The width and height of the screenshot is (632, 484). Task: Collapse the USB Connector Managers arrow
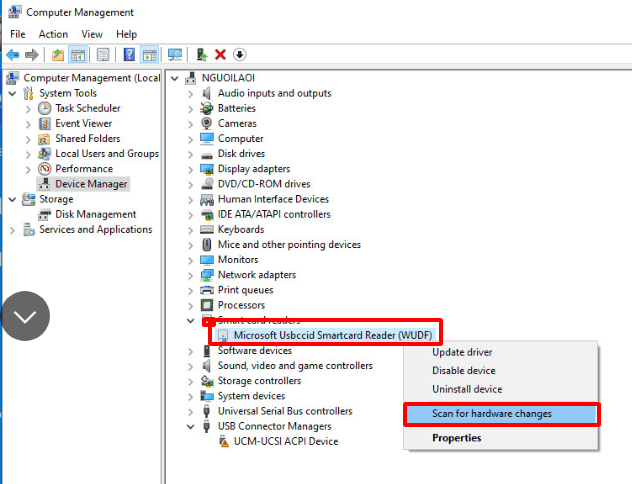click(x=191, y=426)
